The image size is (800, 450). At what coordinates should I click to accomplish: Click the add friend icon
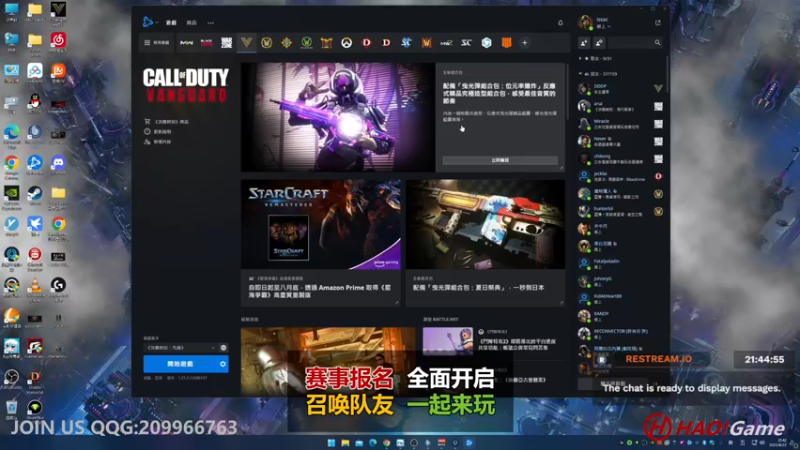(584, 43)
